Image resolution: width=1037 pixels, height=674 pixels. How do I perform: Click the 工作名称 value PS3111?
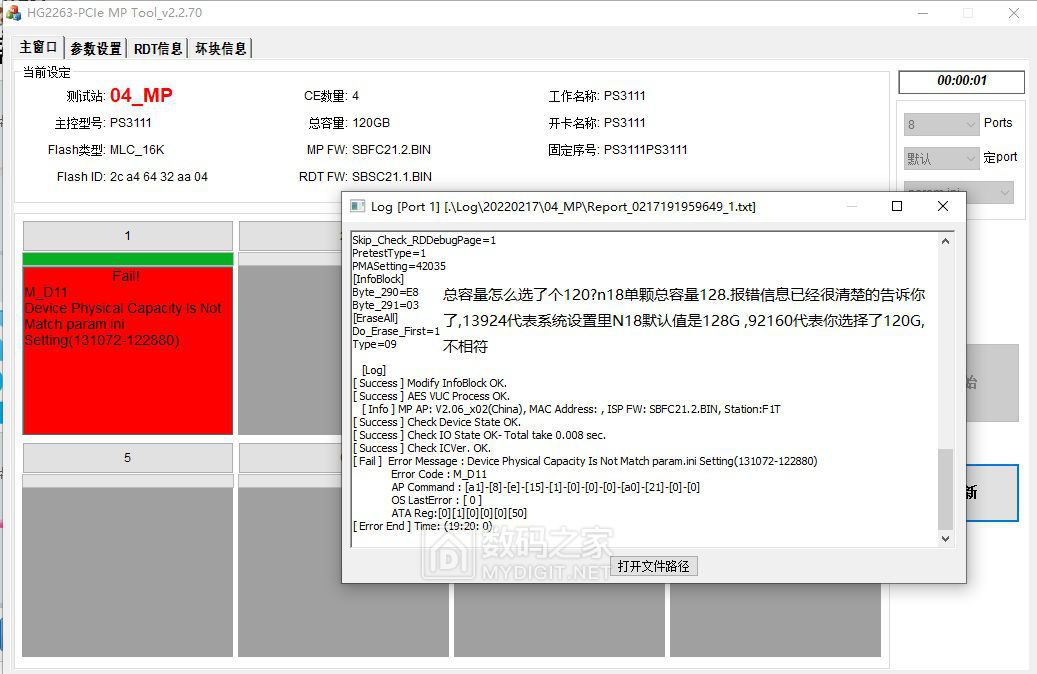tap(624, 96)
